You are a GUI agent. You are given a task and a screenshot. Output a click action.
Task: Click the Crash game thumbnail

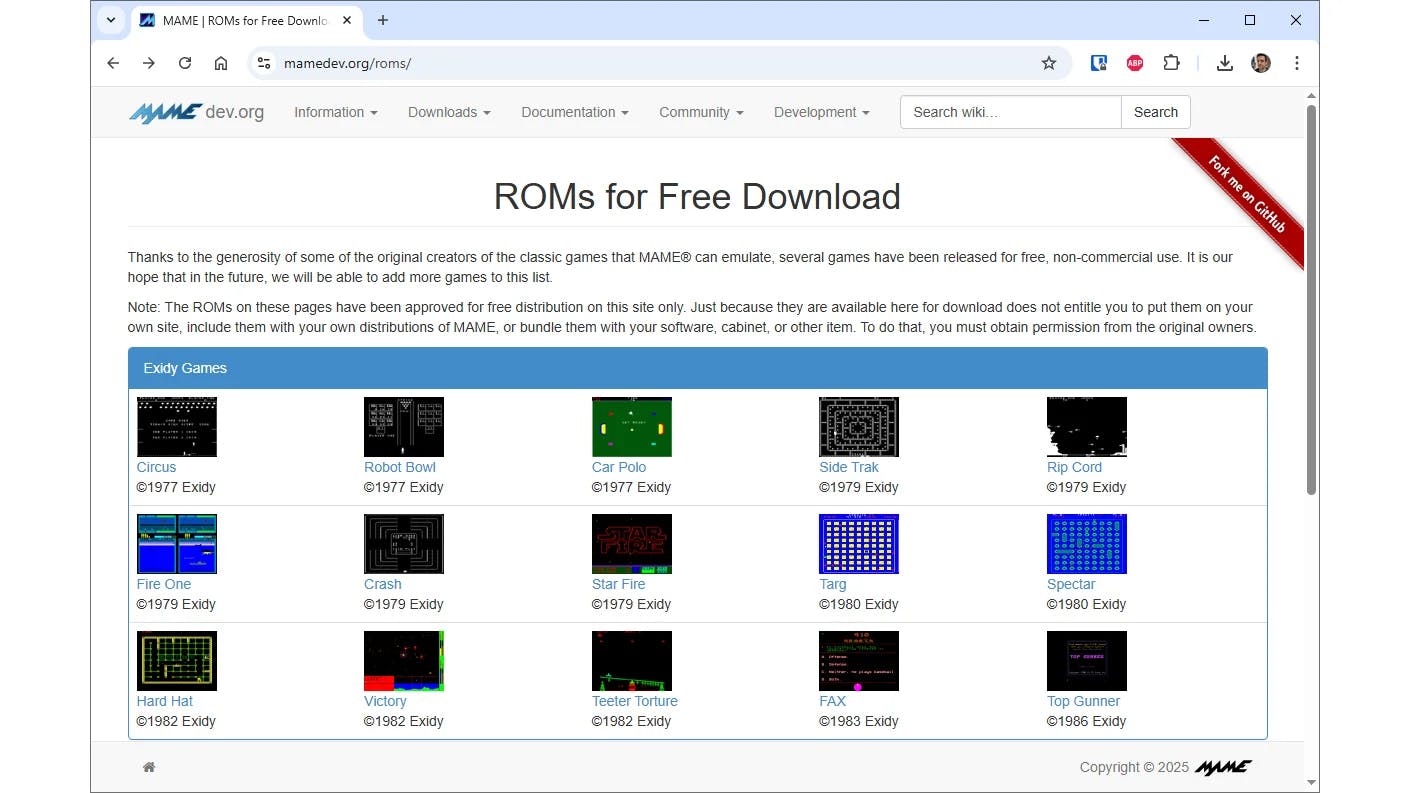[404, 544]
